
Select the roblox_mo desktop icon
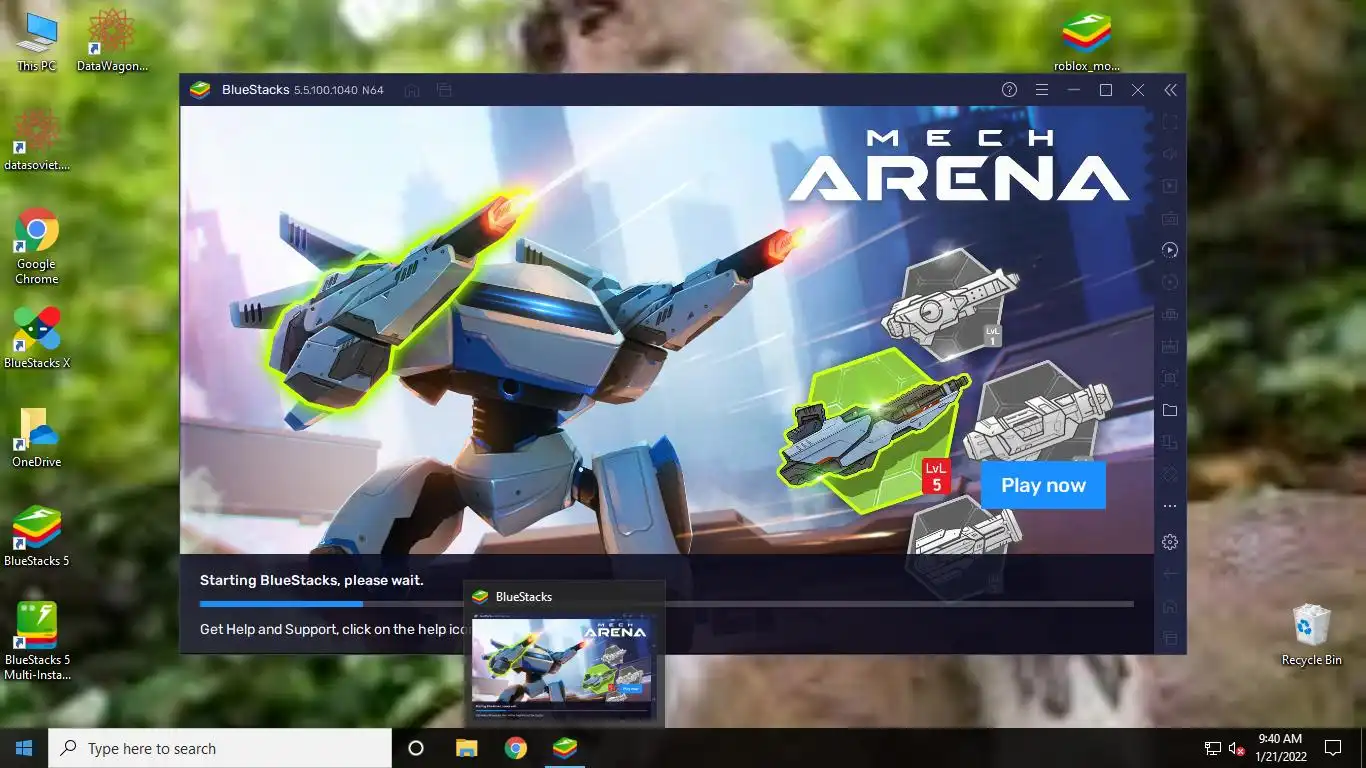coord(1087,42)
